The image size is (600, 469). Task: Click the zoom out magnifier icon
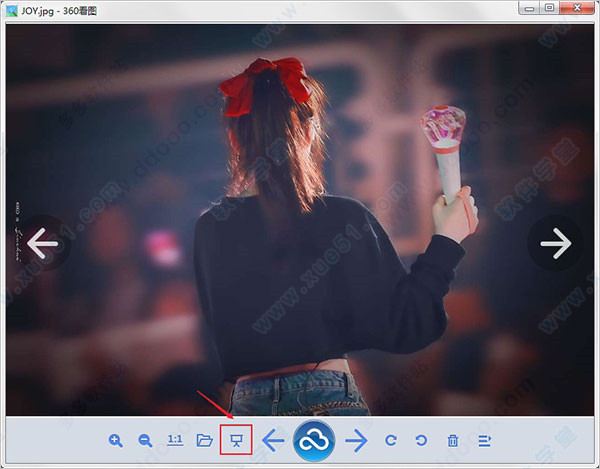(x=145, y=440)
